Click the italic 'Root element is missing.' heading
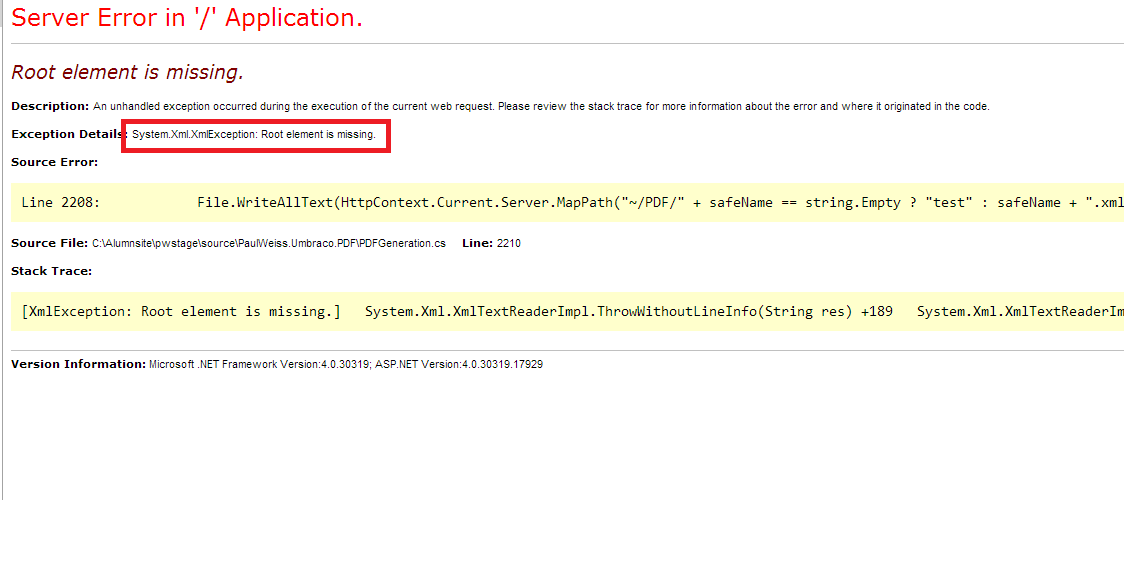 click(128, 72)
